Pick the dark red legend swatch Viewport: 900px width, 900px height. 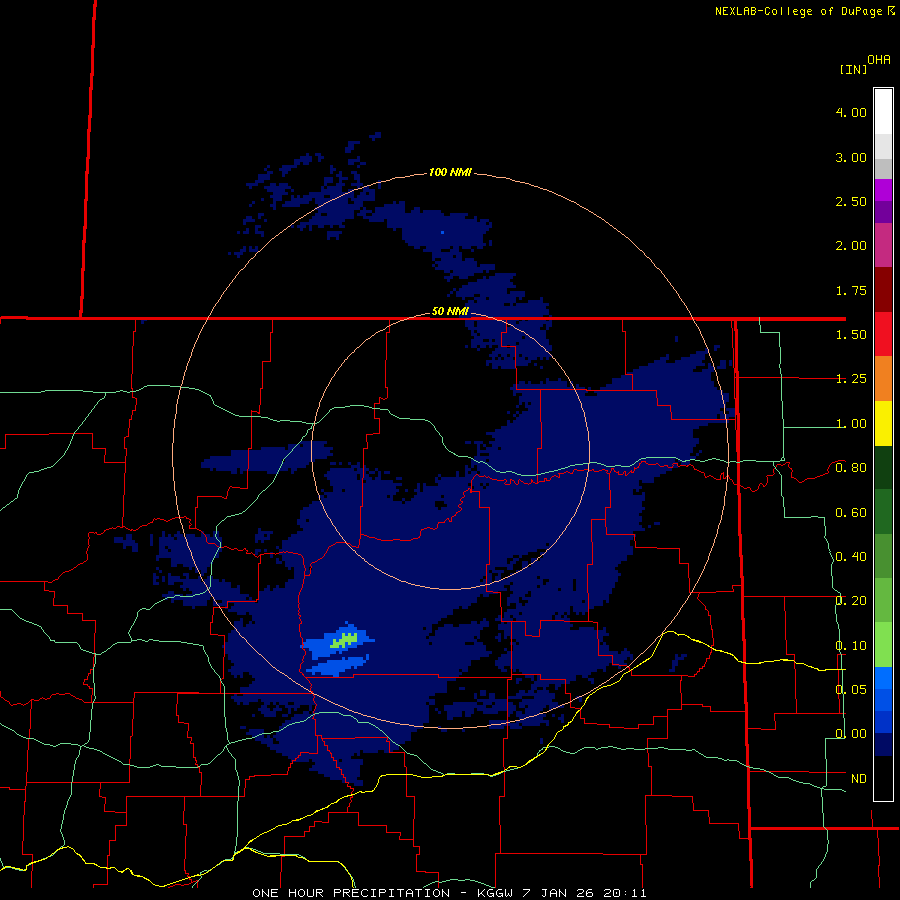coord(883,289)
